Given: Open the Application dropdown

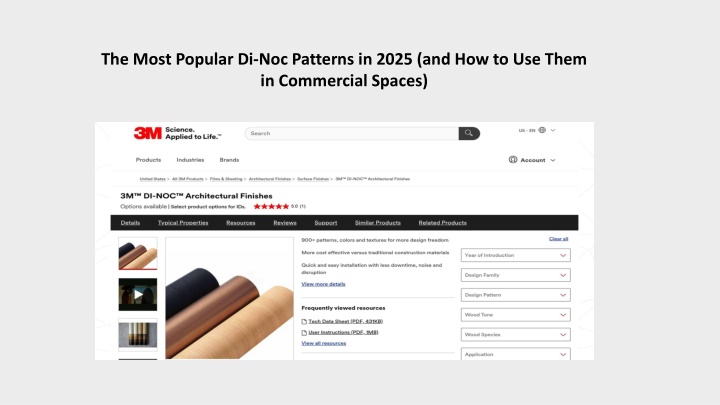Looking at the screenshot, I should pos(516,354).
